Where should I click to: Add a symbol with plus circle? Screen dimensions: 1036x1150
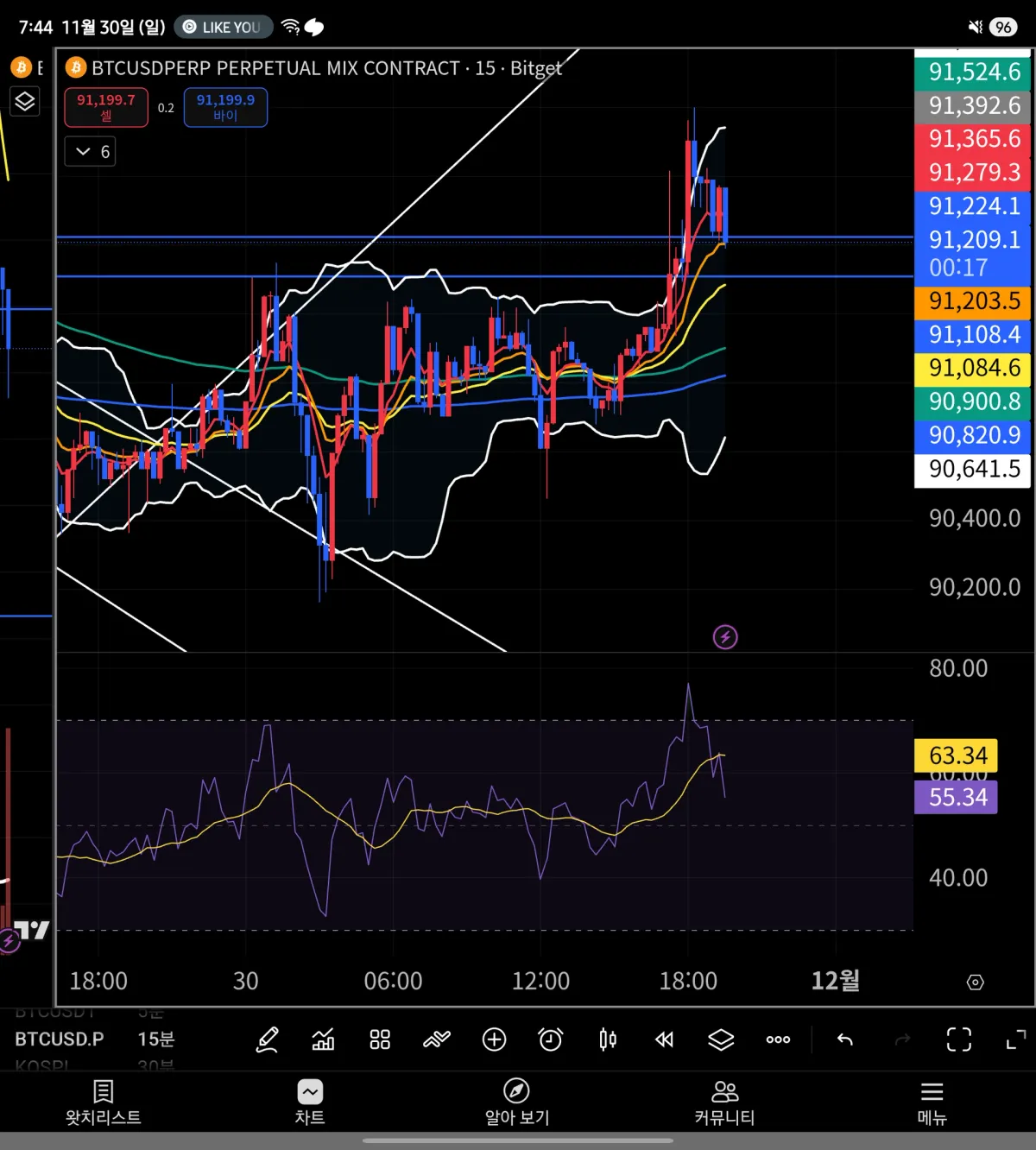tap(494, 1039)
